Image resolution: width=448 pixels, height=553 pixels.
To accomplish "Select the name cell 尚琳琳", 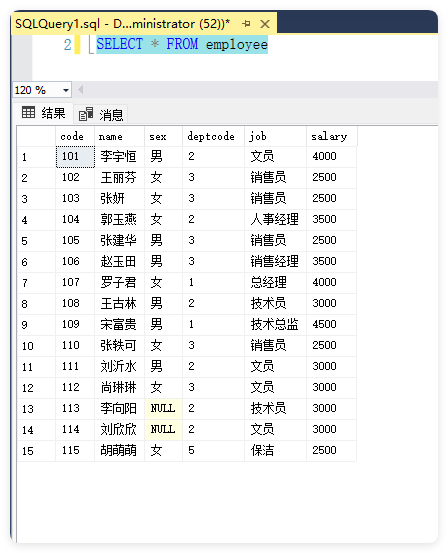I will click(x=119, y=388).
